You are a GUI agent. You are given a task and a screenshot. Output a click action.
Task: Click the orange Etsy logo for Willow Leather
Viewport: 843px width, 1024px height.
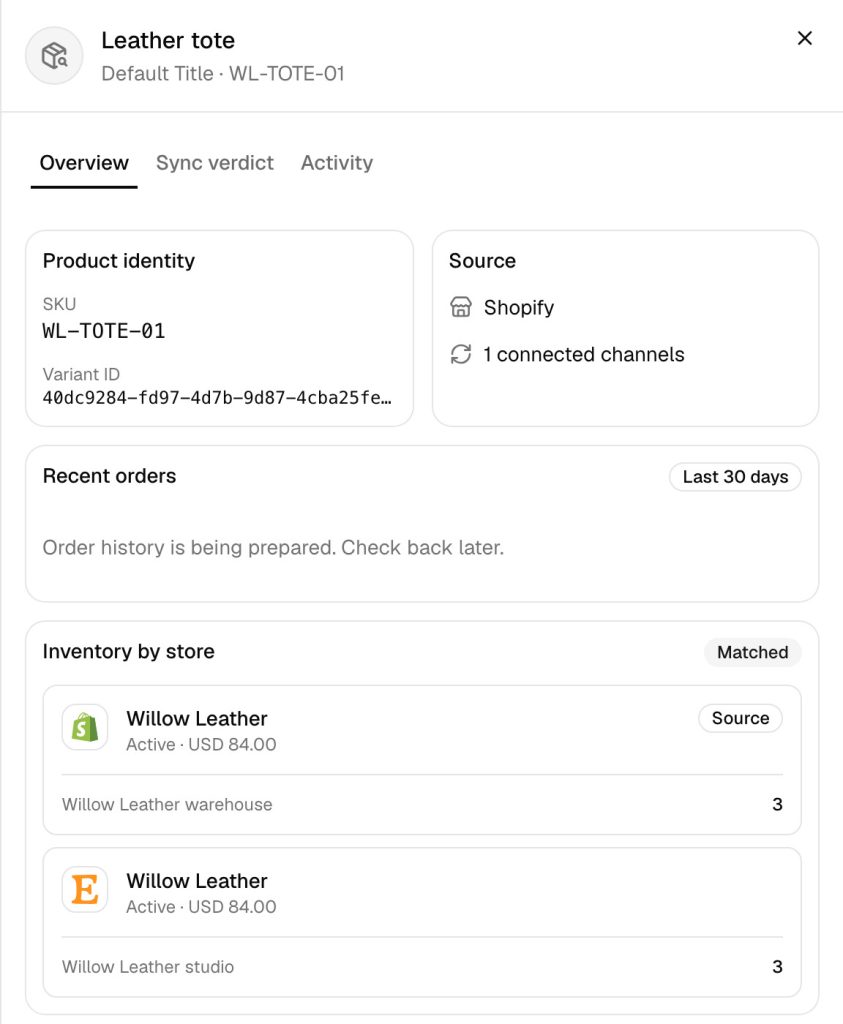click(85, 889)
